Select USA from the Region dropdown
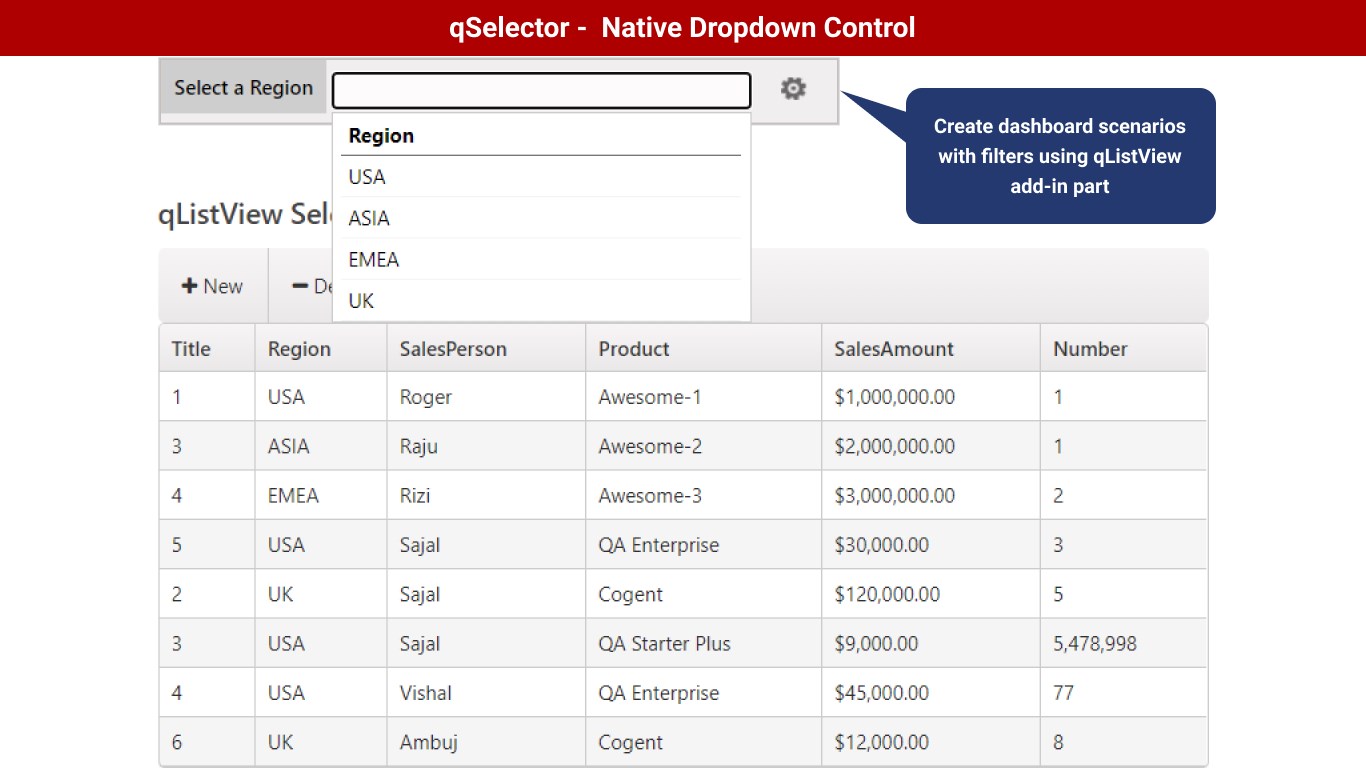 367,177
